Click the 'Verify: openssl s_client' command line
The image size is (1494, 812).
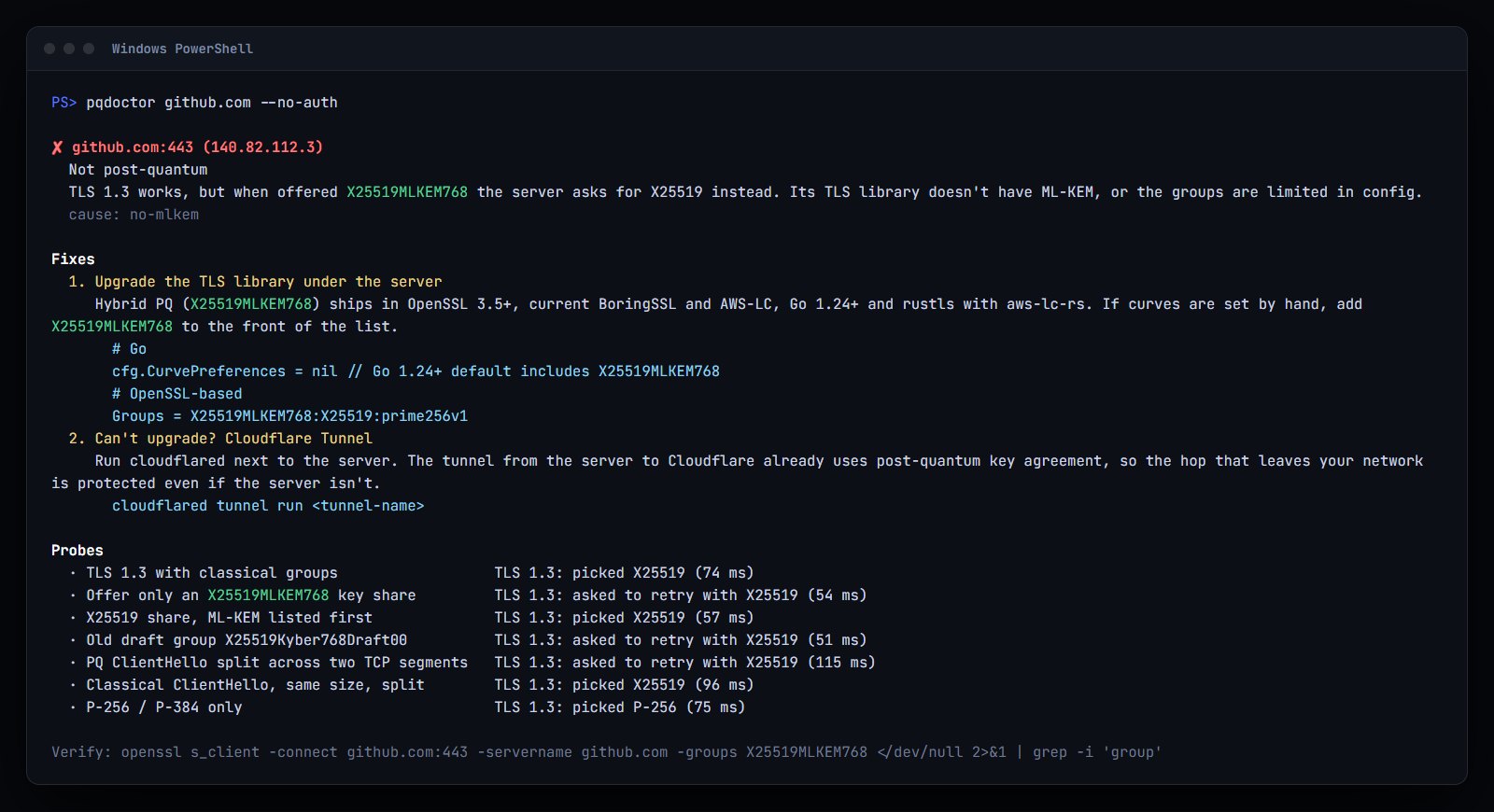(607, 752)
